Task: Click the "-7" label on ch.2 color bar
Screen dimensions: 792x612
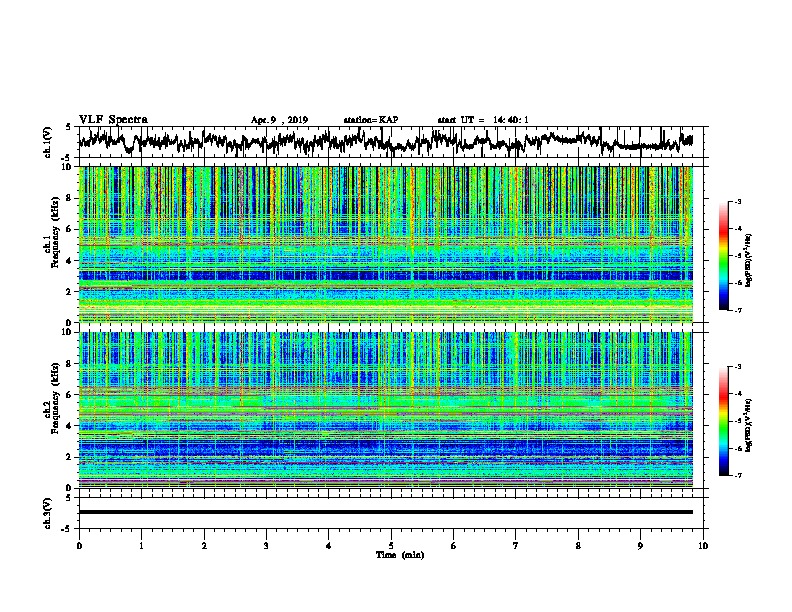Action: click(737, 475)
